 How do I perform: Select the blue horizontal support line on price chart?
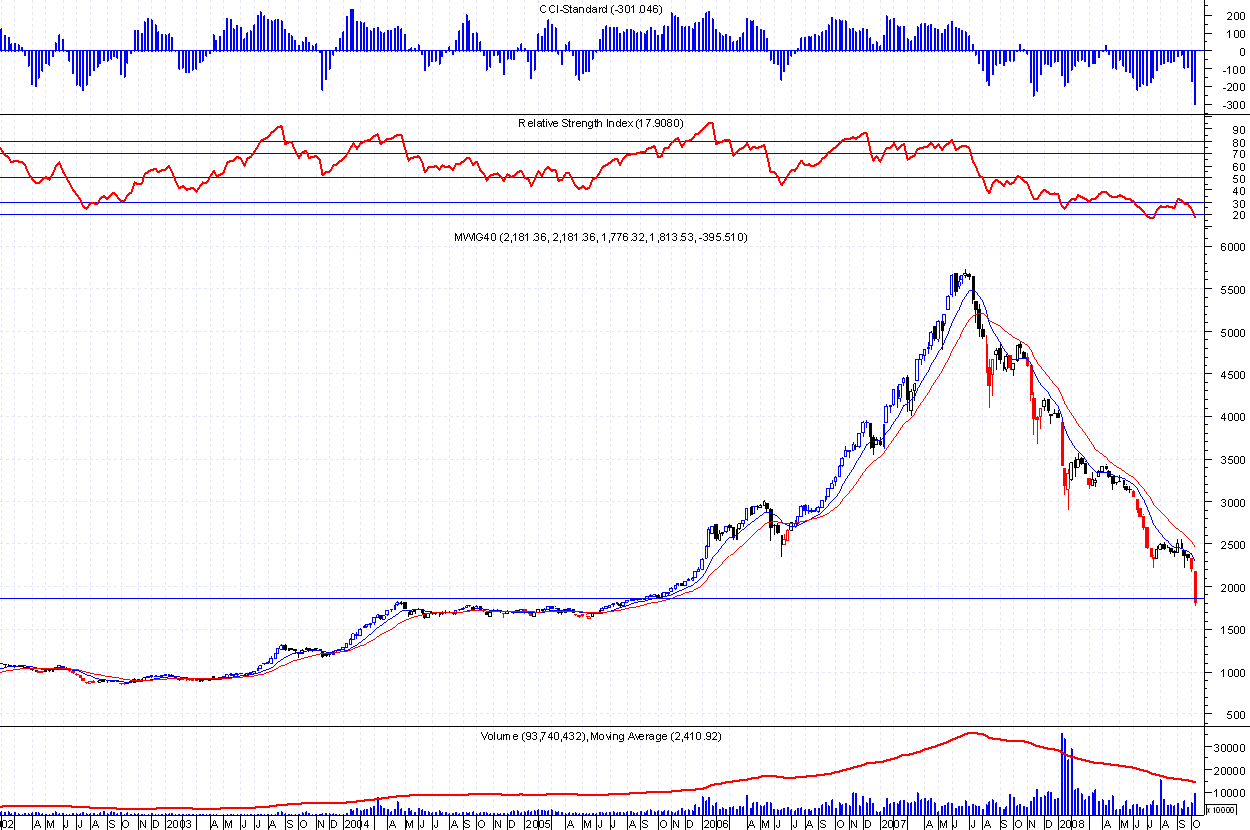click(600, 599)
